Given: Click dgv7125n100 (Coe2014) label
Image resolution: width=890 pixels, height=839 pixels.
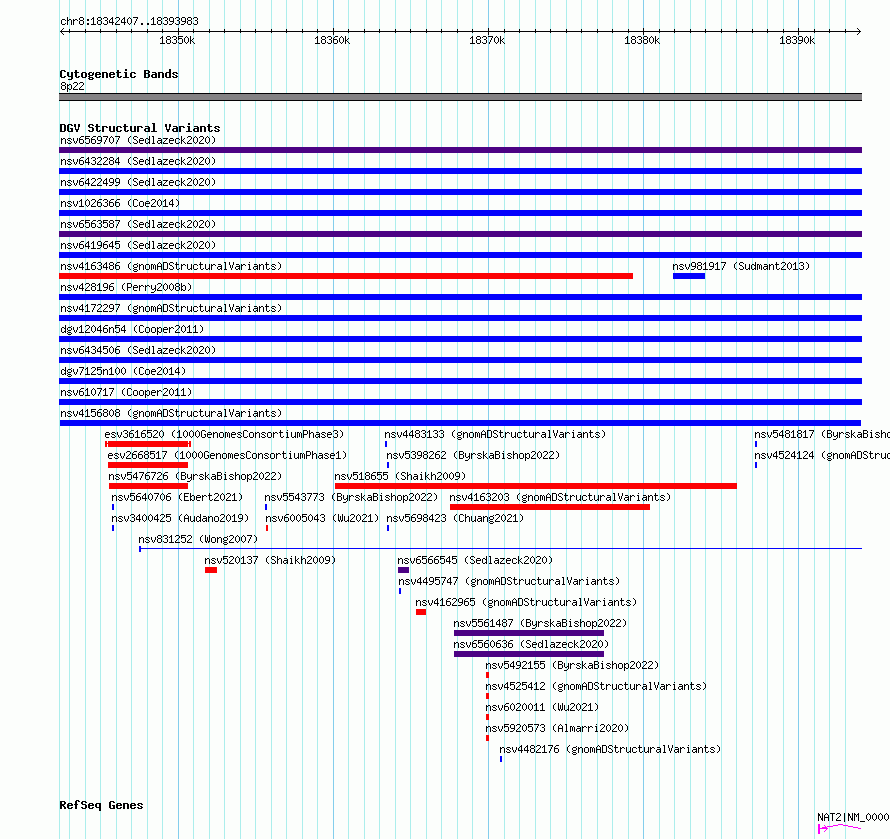Looking at the screenshot, I should 123,371.
